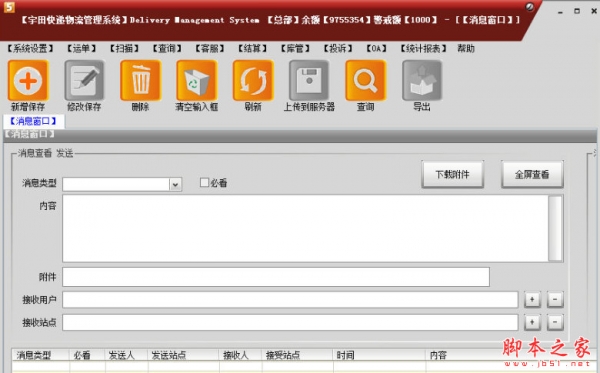
Task: Click the 查询 magnifier icon
Action: point(365,80)
